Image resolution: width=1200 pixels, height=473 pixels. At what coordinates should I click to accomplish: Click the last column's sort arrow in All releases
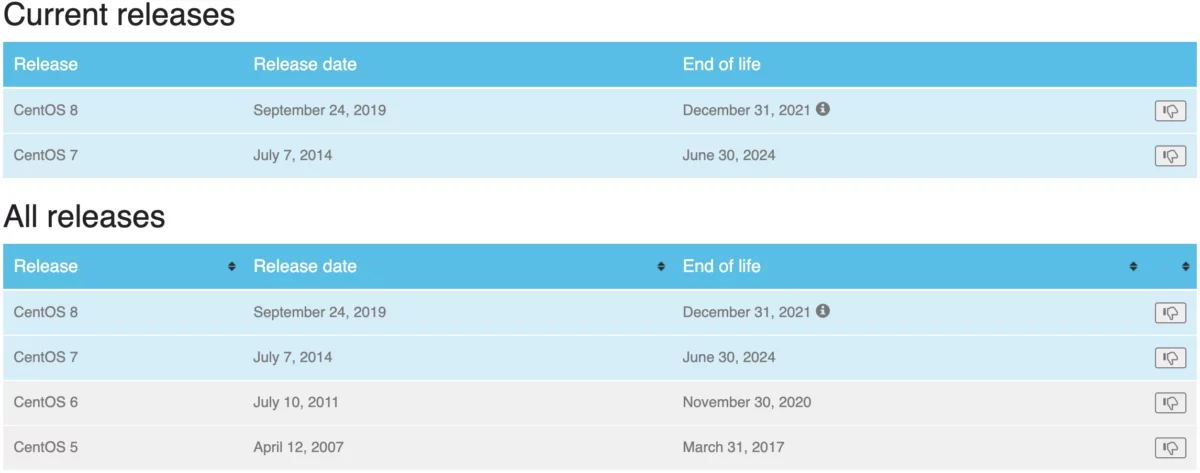[x=1184, y=267]
